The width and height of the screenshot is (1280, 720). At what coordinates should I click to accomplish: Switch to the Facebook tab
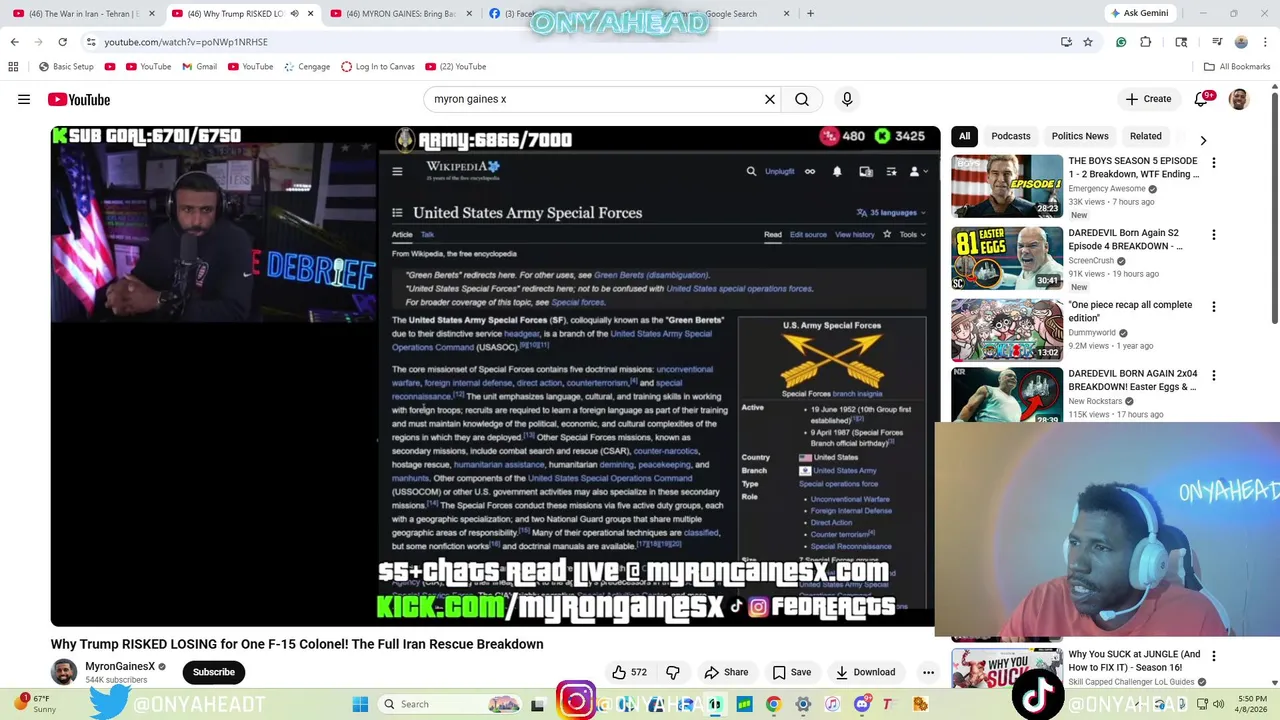510,14
